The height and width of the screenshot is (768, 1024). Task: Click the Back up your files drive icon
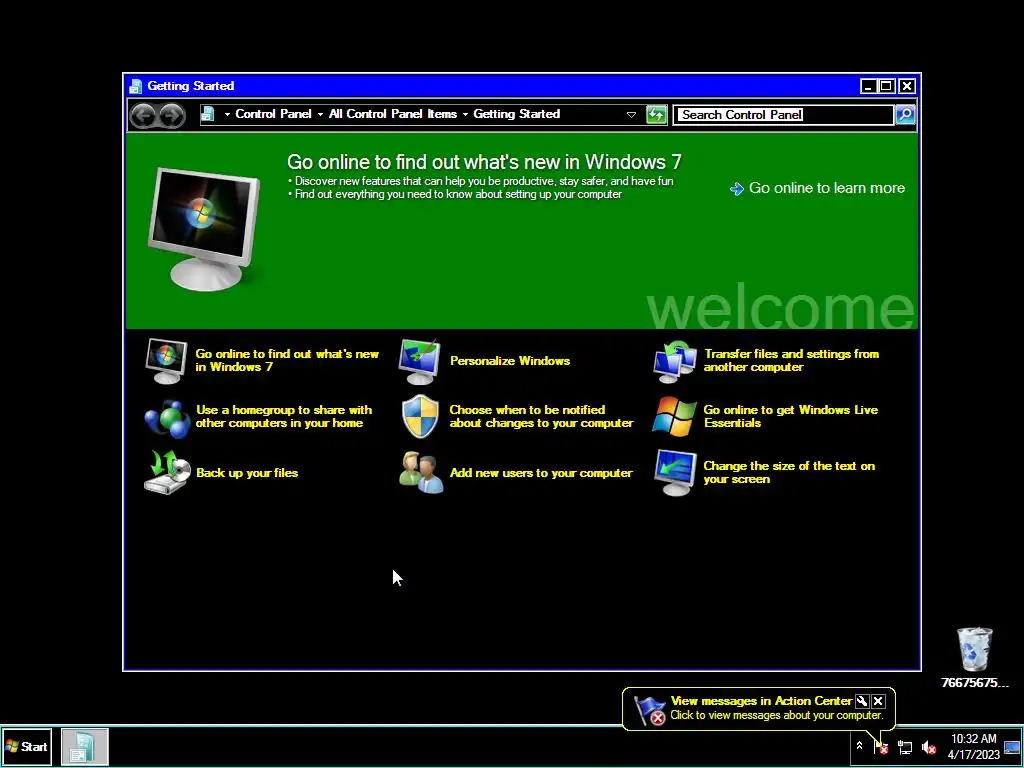click(x=167, y=472)
